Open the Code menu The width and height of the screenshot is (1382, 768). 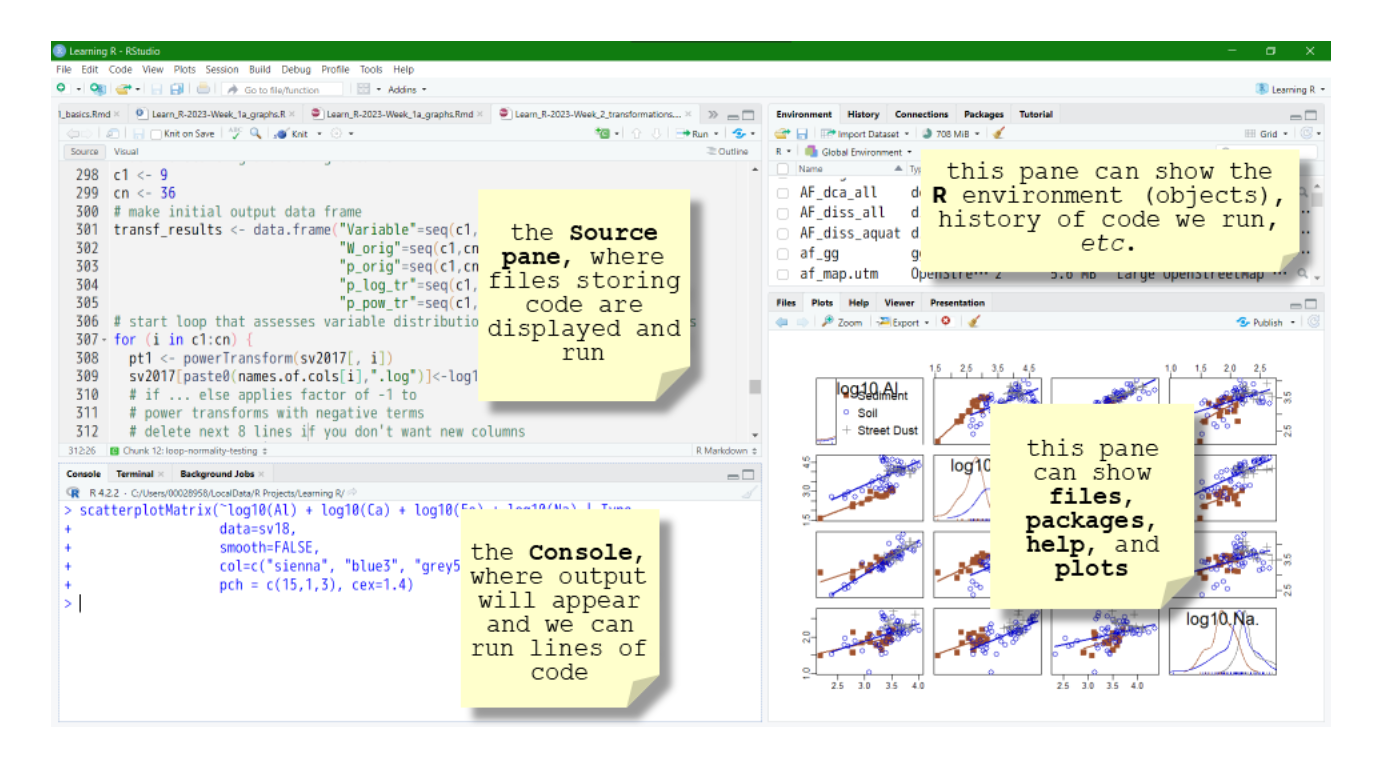[120, 70]
